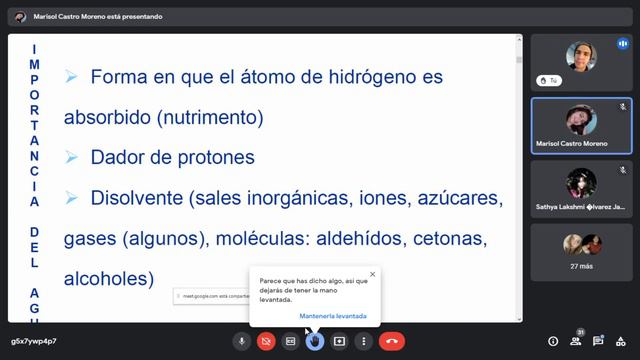This screenshot has height=360, width=640.
Task: Click your own 'Tú' video tile
Action: tap(582, 62)
